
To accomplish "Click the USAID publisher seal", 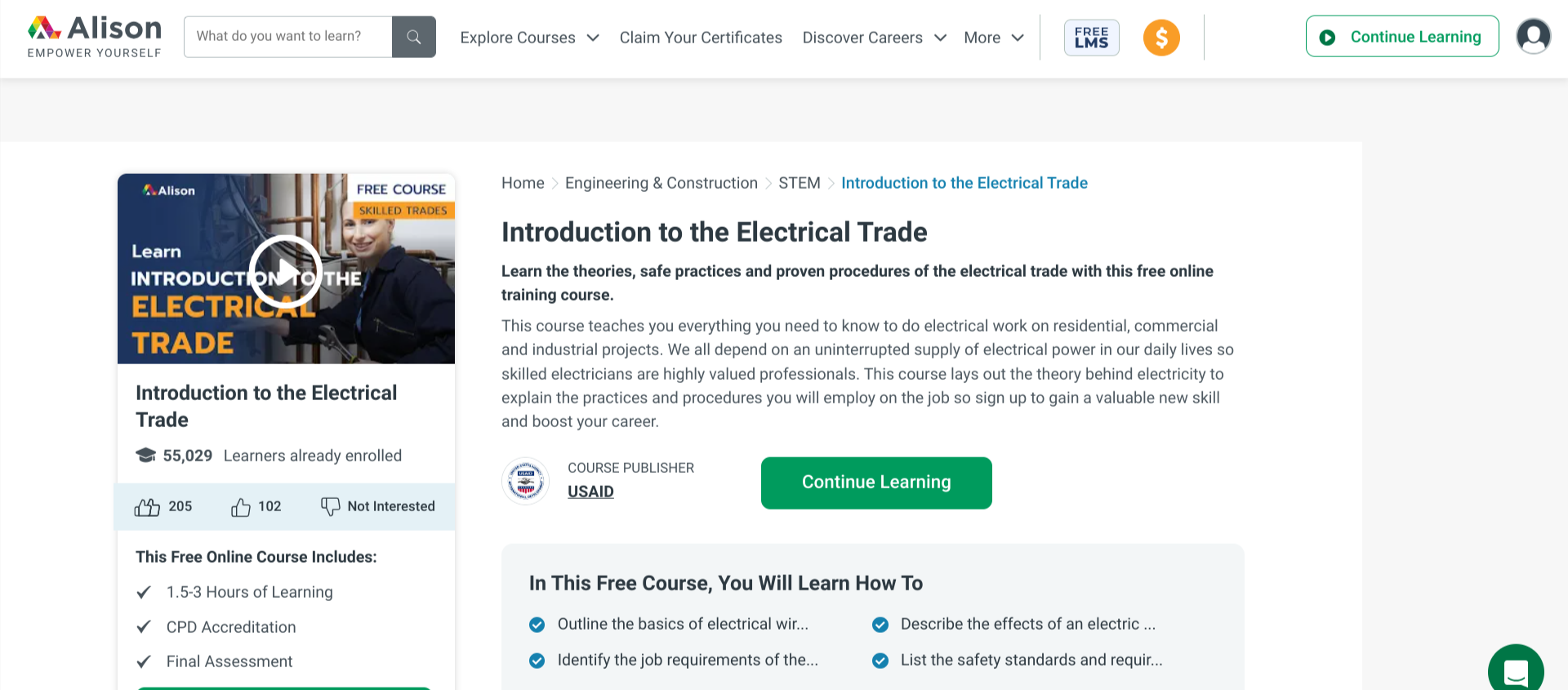I will [525, 480].
